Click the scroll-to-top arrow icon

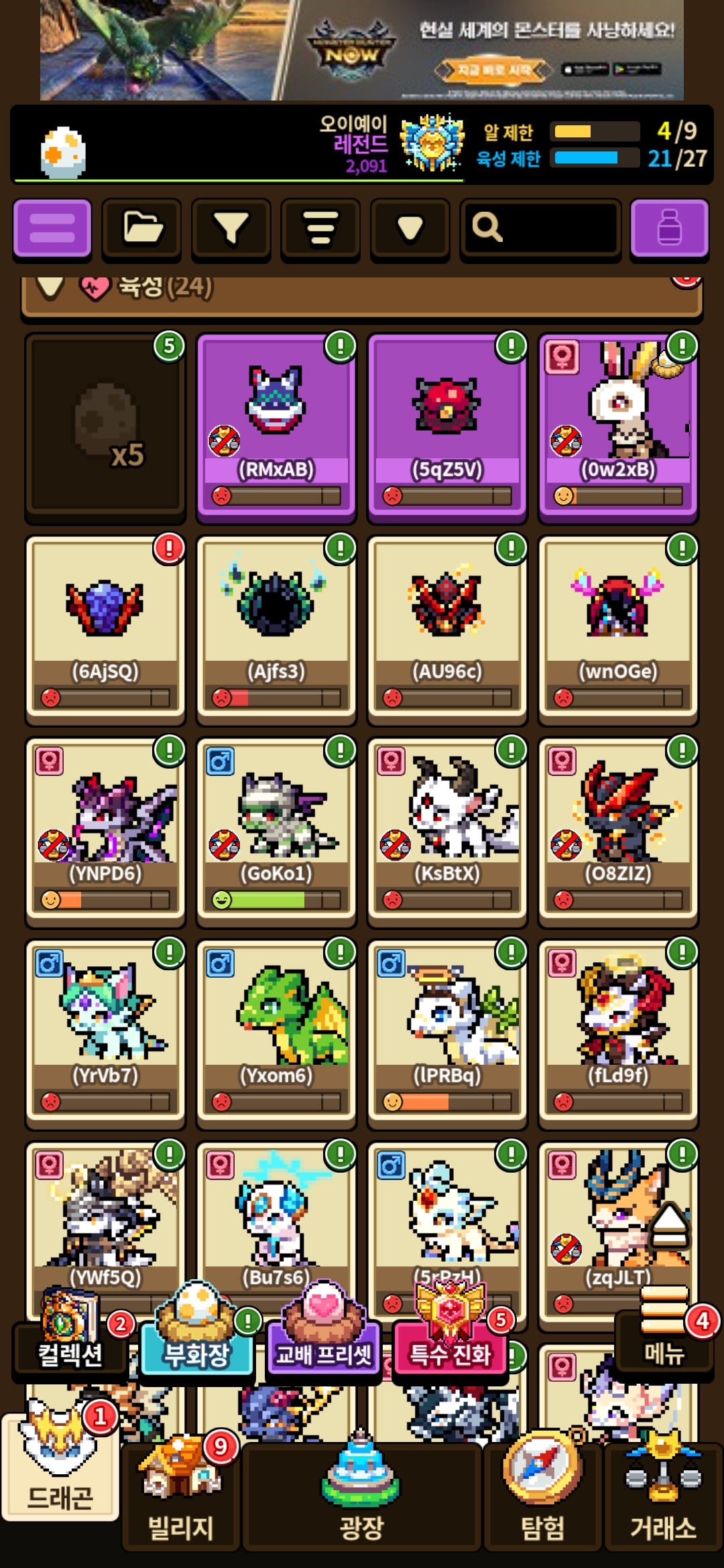tap(669, 1224)
